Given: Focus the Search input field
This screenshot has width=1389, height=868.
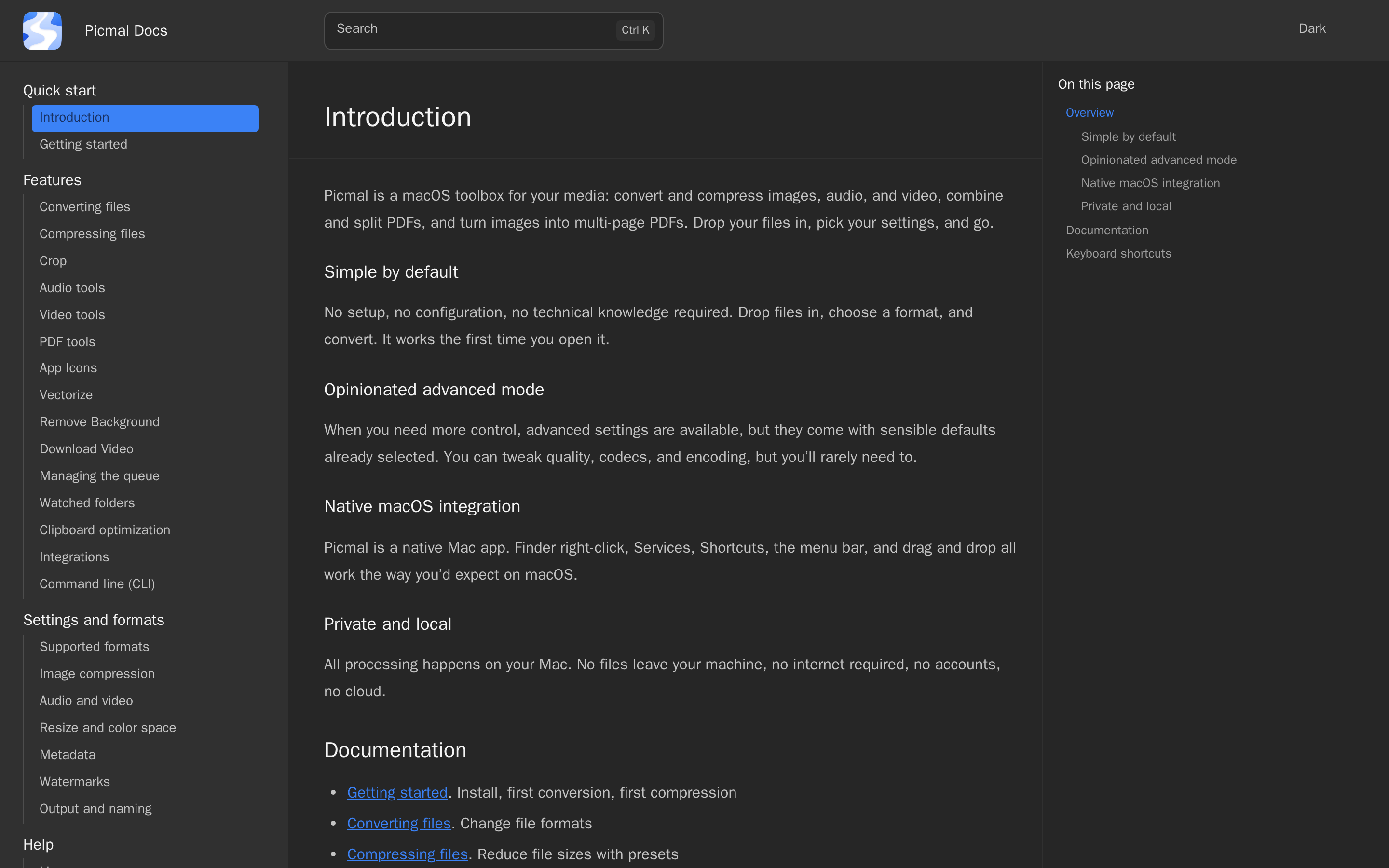Looking at the screenshot, I should pyautogui.click(x=493, y=30).
